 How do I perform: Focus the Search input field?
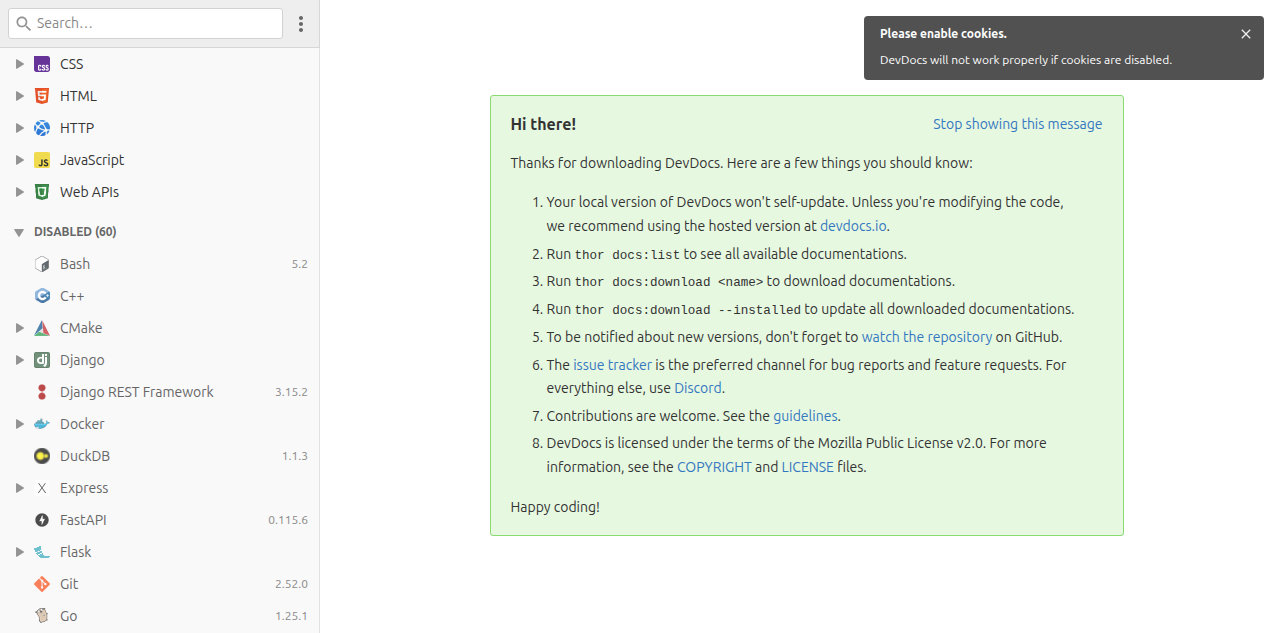point(146,23)
